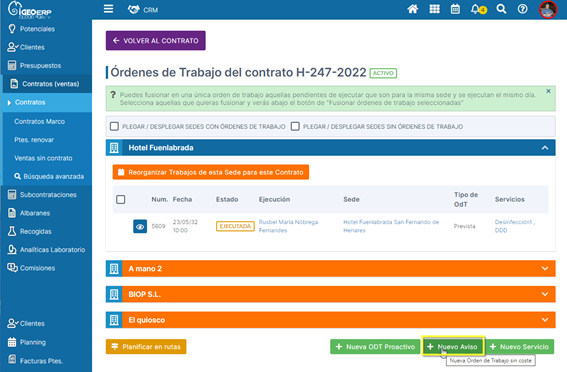Open Contratos Marco in the sidebar

[39, 121]
